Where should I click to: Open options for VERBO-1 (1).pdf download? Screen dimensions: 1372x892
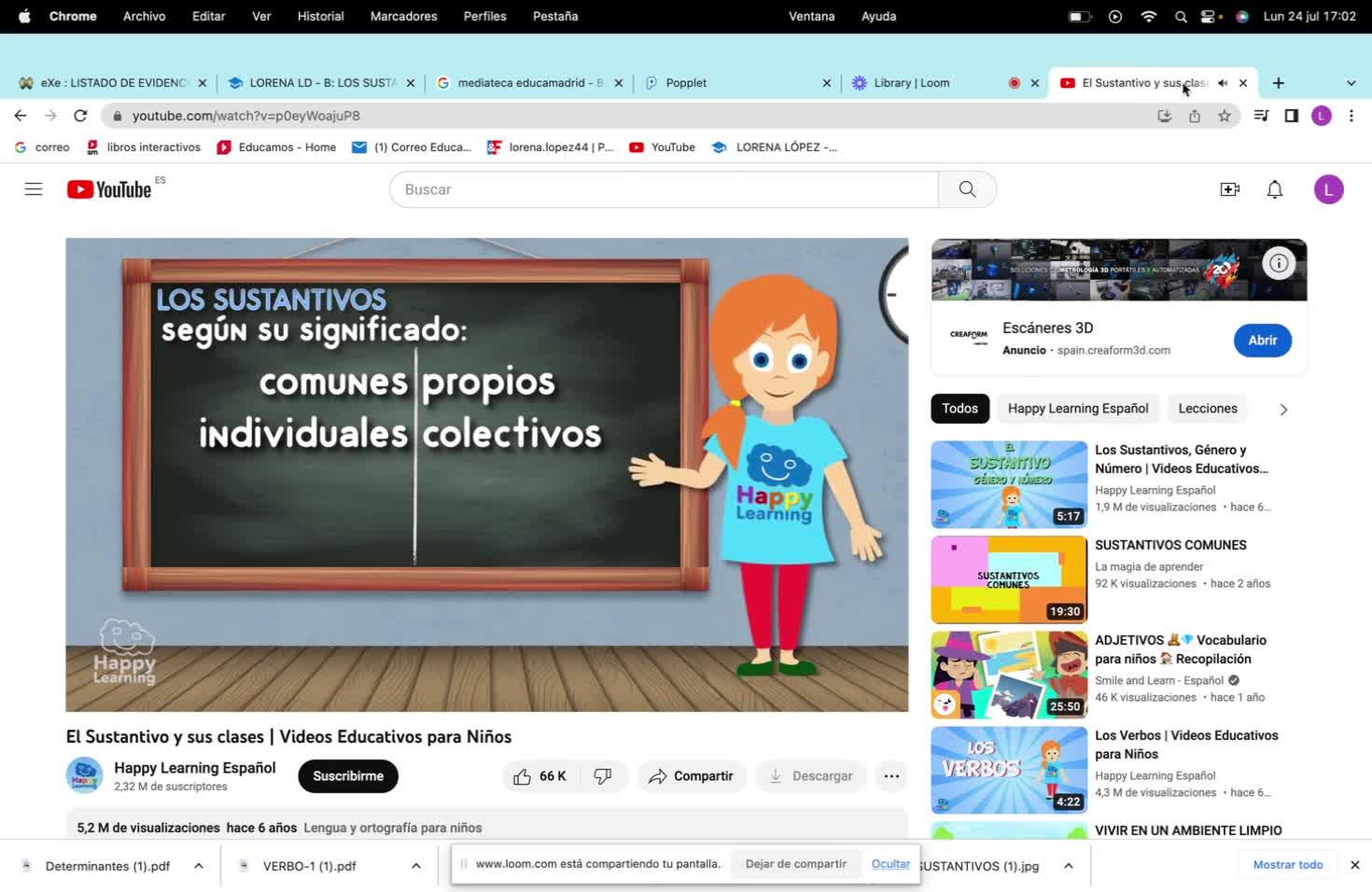click(416, 866)
